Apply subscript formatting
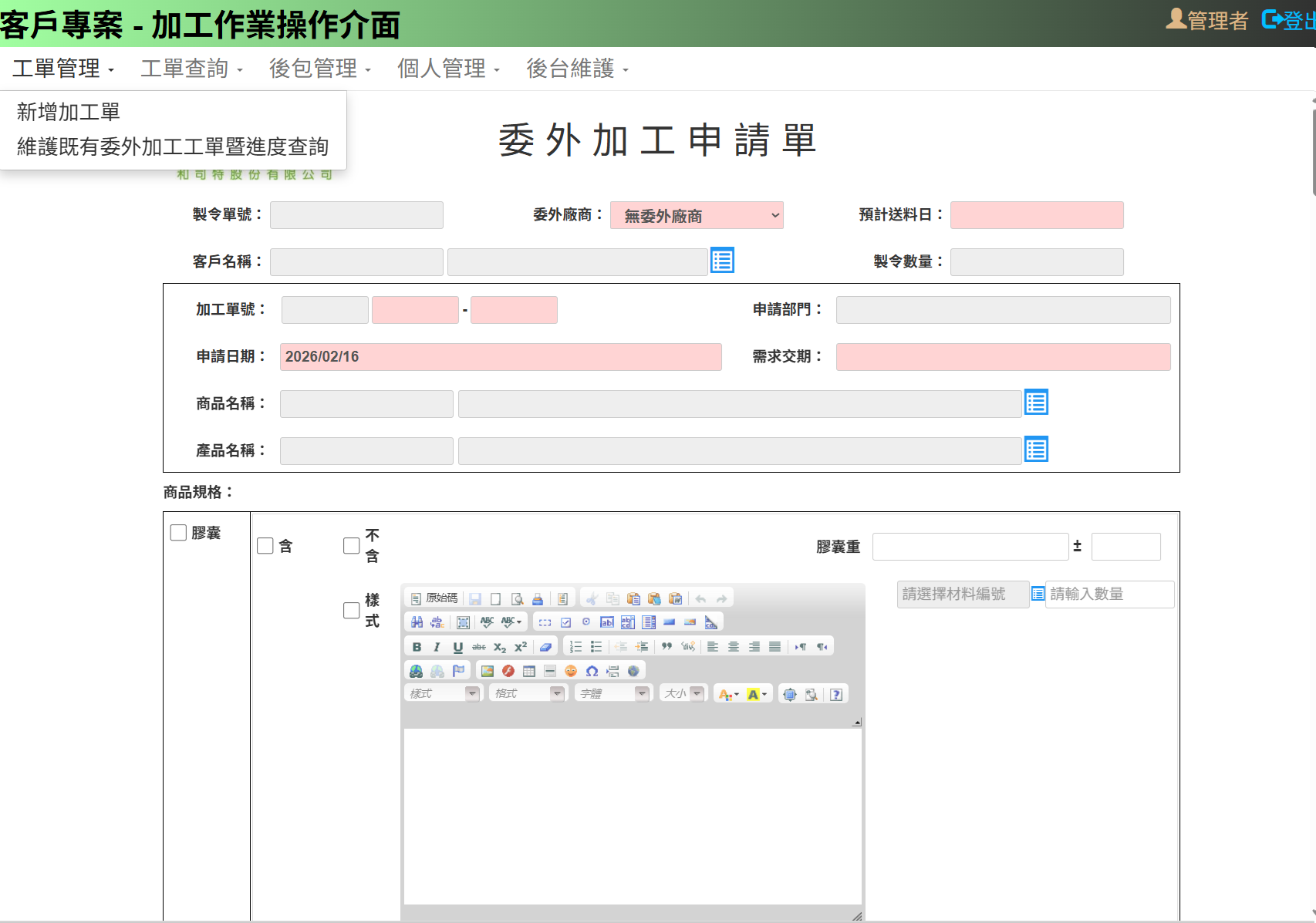Image resolution: width=1316 pixels, height=923 pixels. [500, 647]
